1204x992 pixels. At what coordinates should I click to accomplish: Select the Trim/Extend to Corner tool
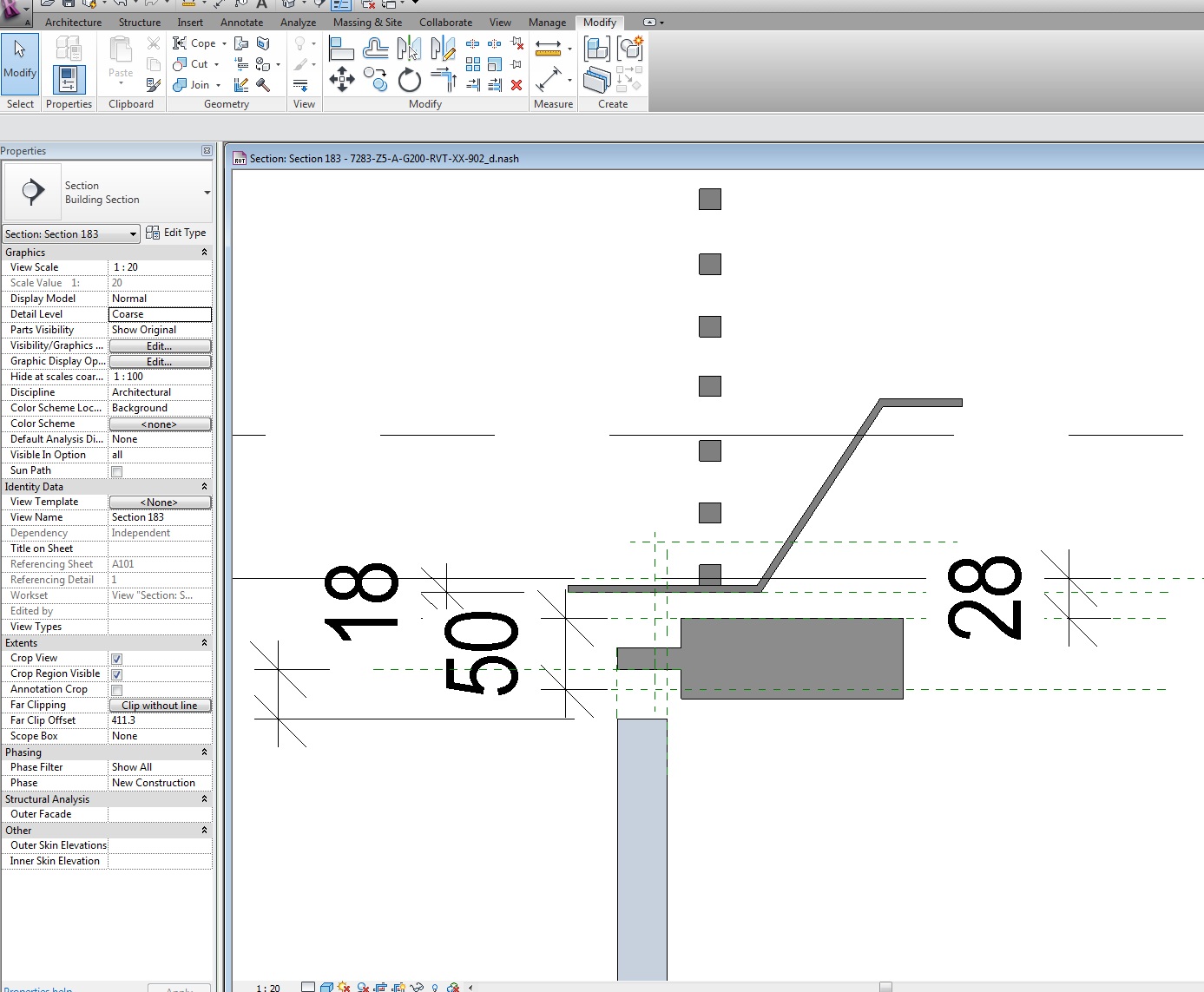click(443, 80)
